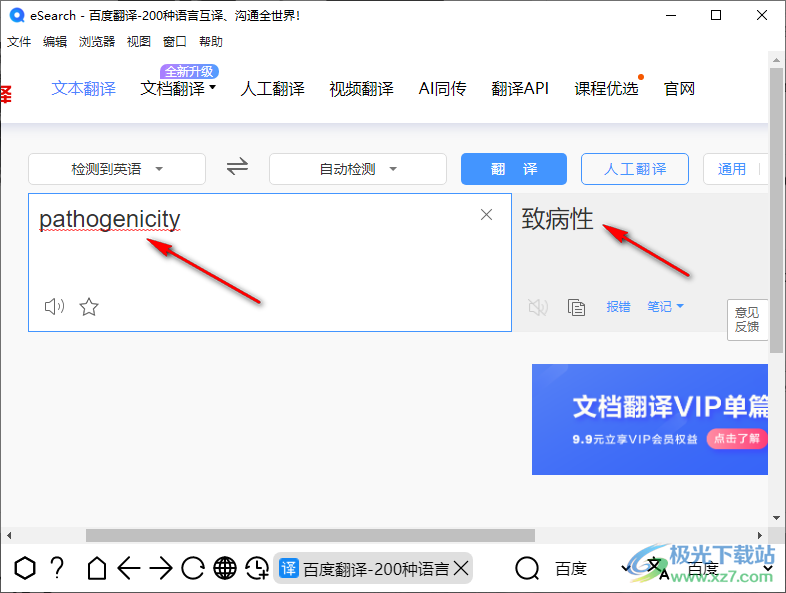Copy the translation result icon

click(576, 307)
